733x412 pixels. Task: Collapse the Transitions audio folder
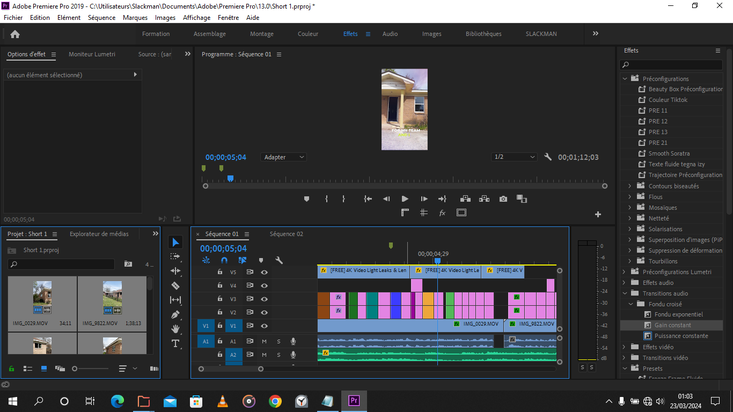[625, 293]
